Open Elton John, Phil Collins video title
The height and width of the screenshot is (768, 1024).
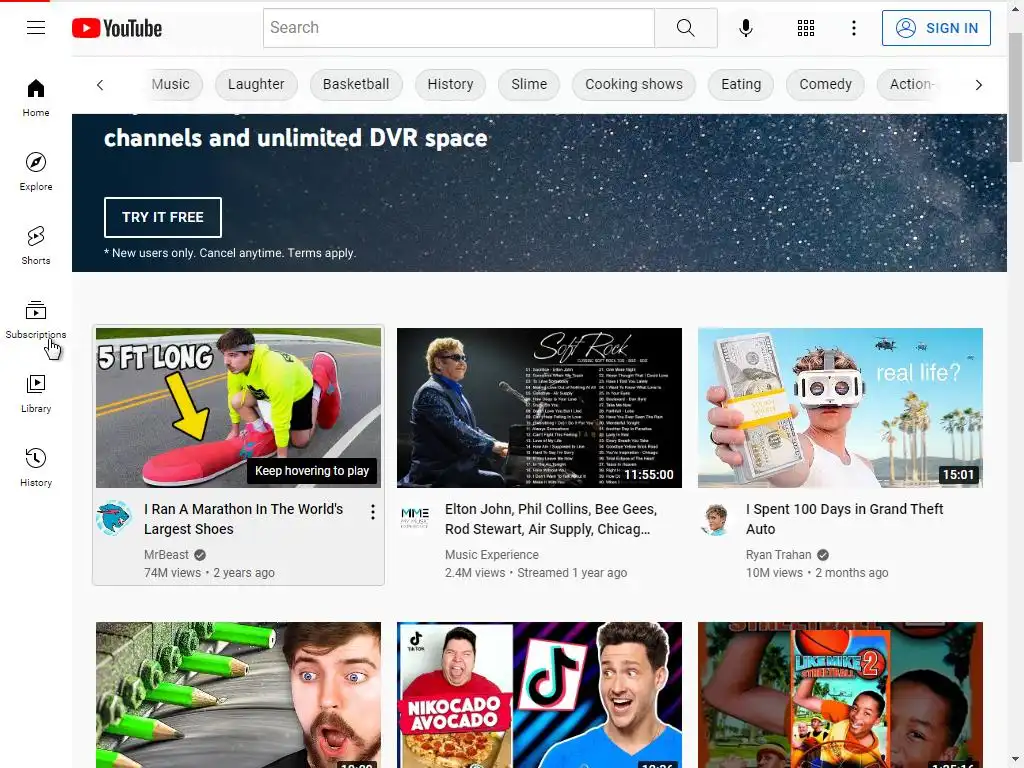(551, 519)
